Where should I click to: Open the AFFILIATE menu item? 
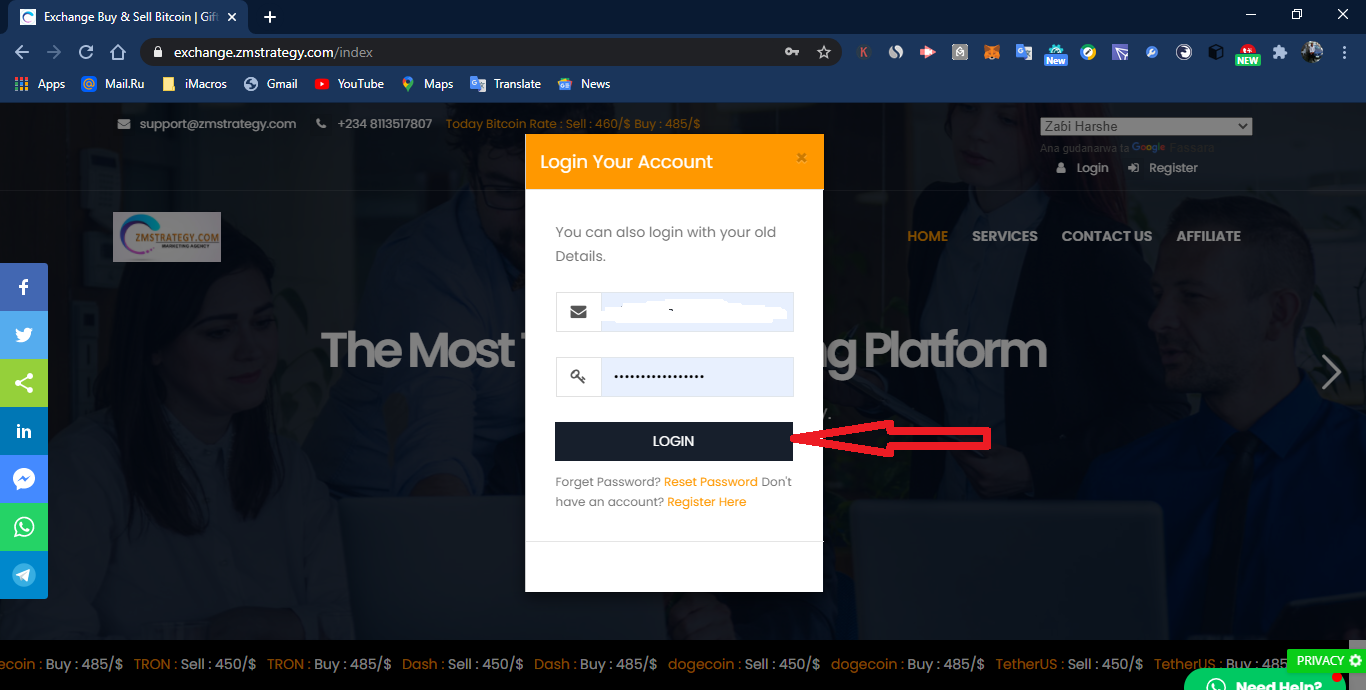[1208, 236]
